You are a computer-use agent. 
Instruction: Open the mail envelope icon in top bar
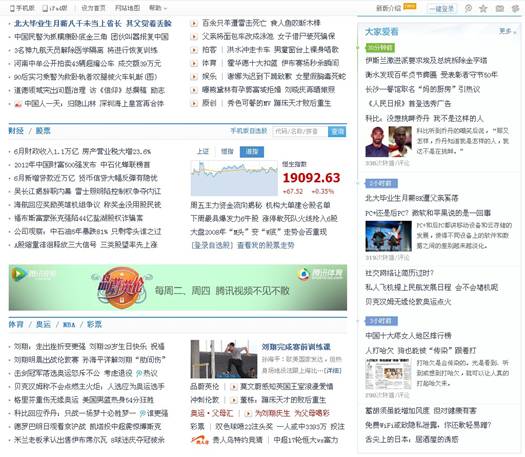(500, 8)
